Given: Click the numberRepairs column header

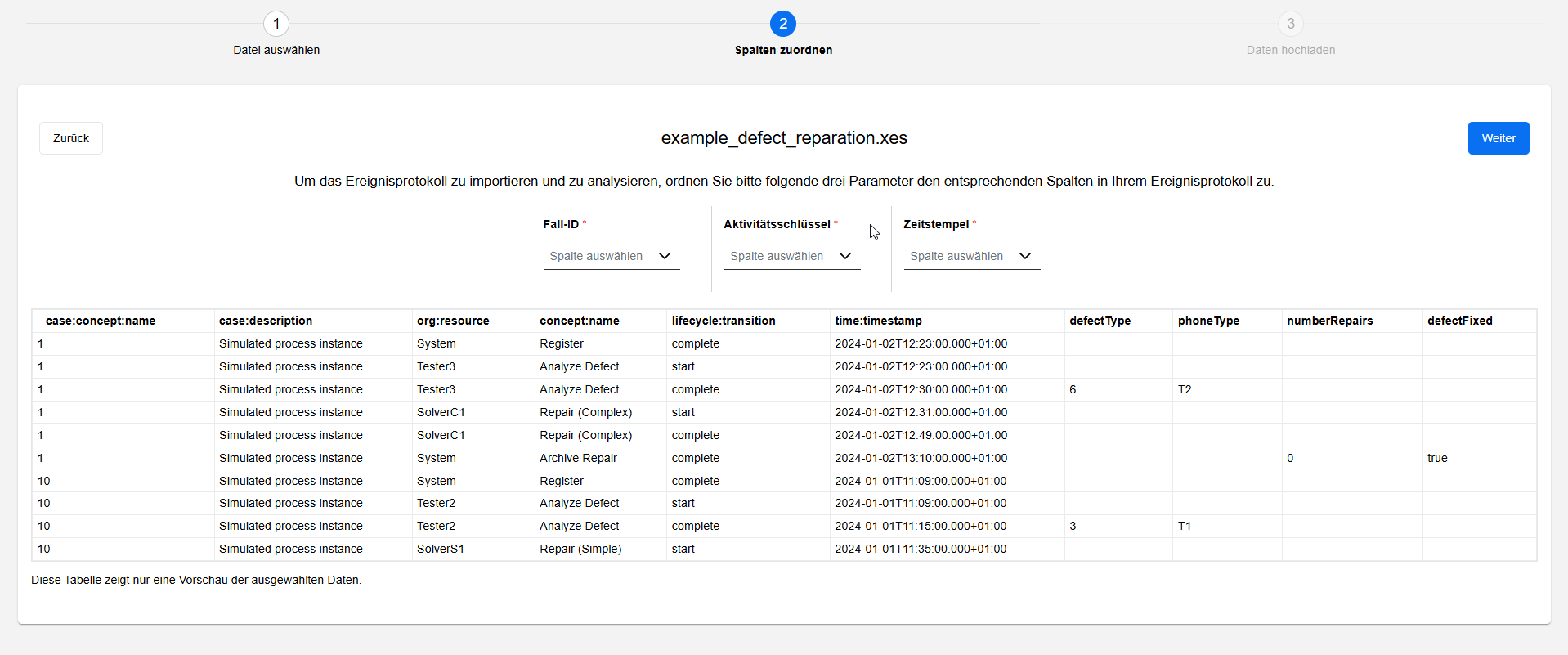Looking at the screenshot, I should 1329,321.
